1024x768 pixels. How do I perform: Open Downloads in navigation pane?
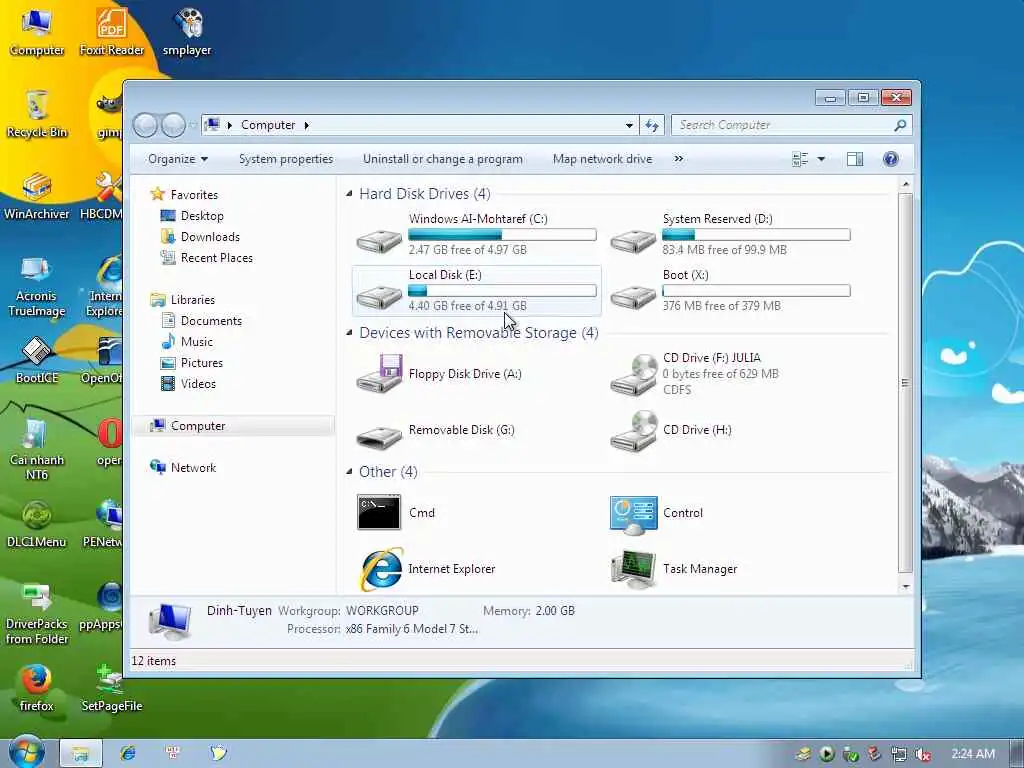pyautogui.click(x=200, y=236)
